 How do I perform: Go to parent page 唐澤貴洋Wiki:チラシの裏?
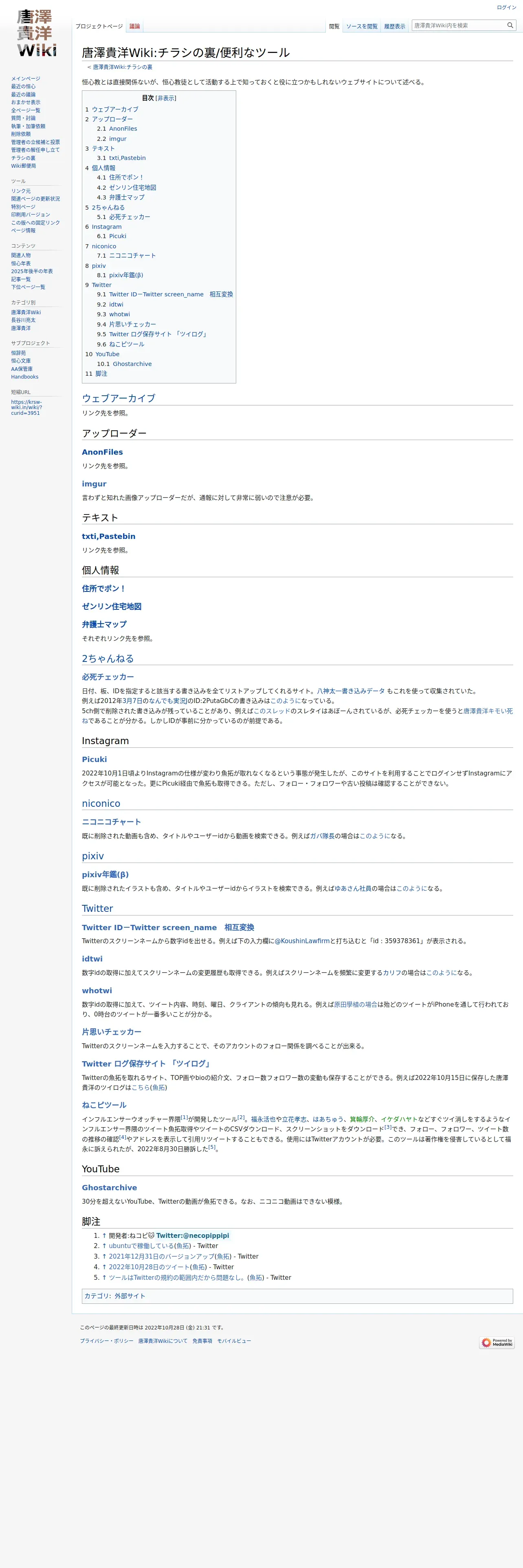(122, 67)
